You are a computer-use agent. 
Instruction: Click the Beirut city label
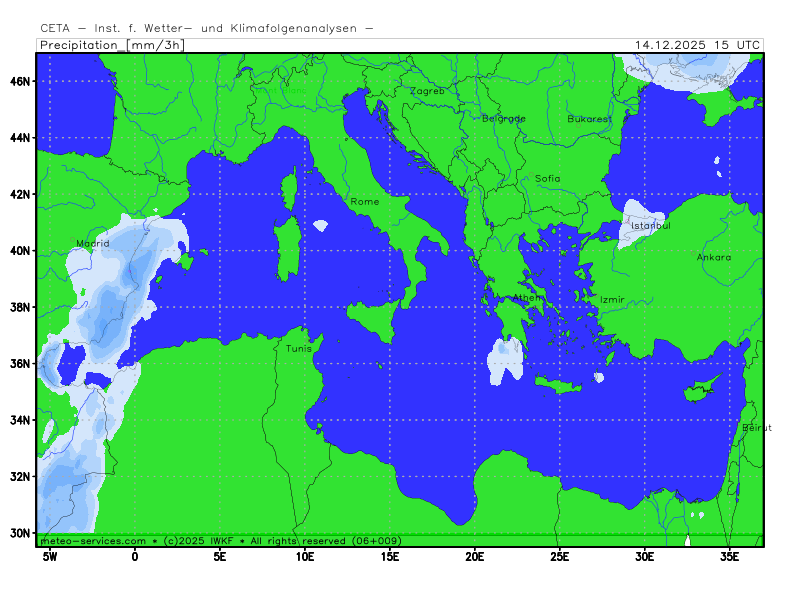757,427
